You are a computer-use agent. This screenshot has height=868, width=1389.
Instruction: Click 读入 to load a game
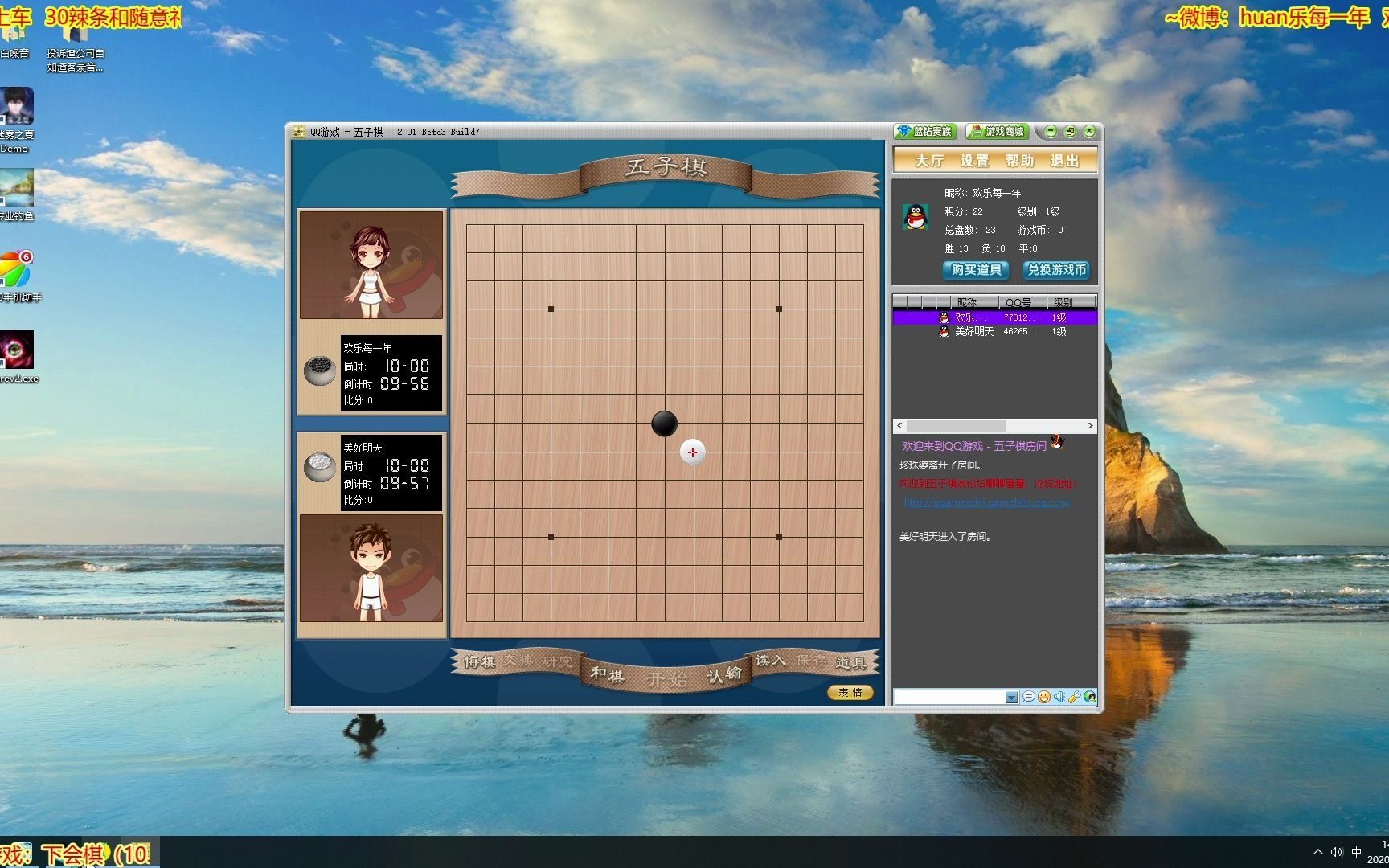coord(770,661)
